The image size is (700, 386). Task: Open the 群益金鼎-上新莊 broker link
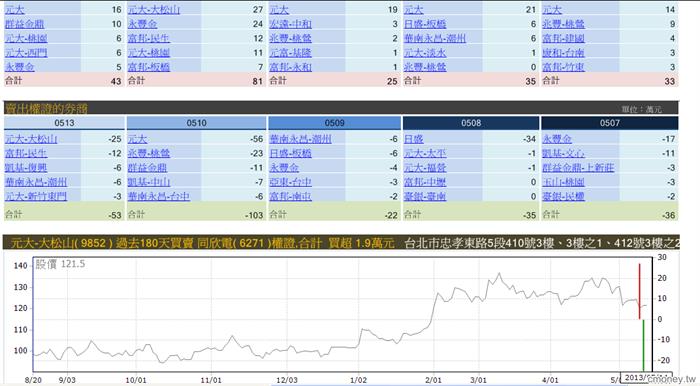click(x=579, y=168)
